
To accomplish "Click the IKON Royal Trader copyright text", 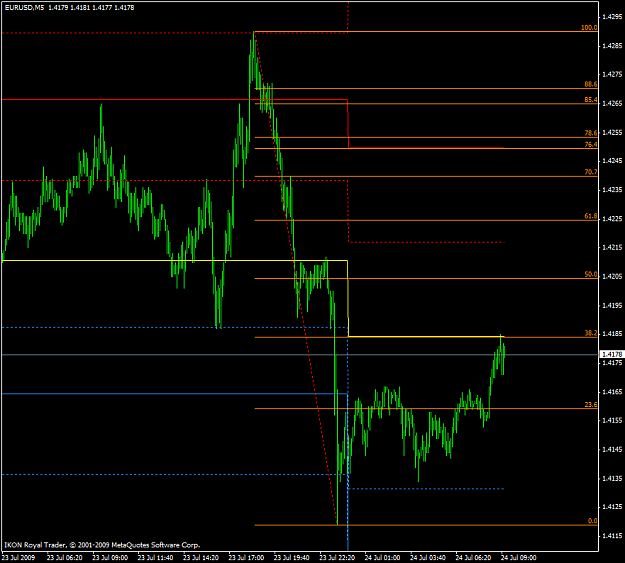I will (x=102, y=545).
